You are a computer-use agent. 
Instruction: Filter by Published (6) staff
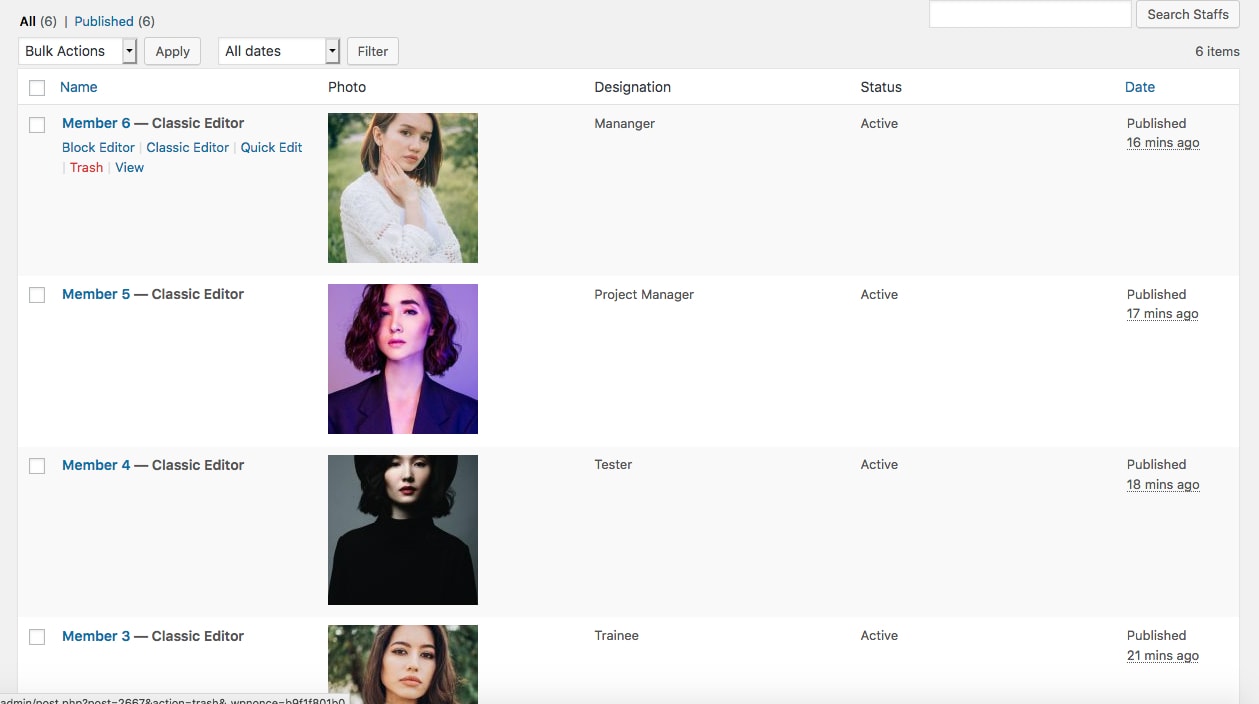pyautogui.click(x=114, y=21)
